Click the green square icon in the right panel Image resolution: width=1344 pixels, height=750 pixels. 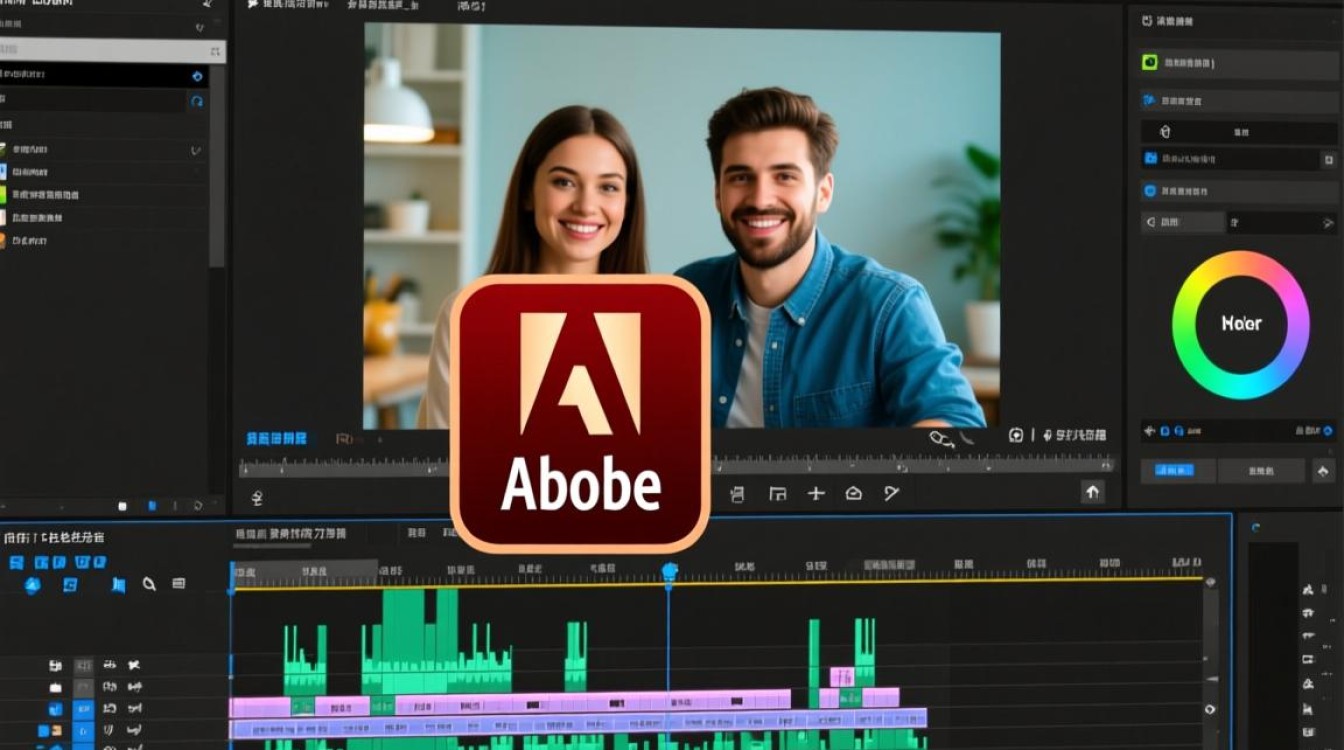1150,62
